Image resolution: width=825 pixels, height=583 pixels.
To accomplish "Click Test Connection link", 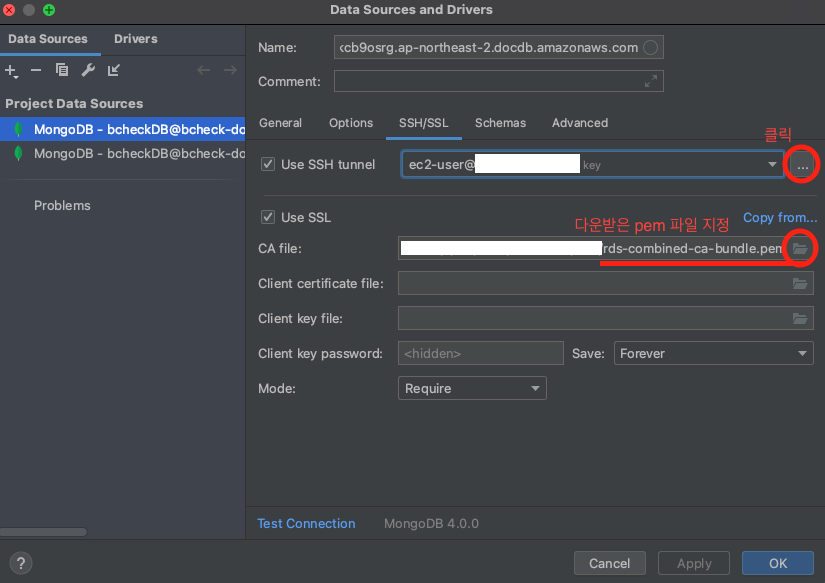I will click(x=306, y=524).
